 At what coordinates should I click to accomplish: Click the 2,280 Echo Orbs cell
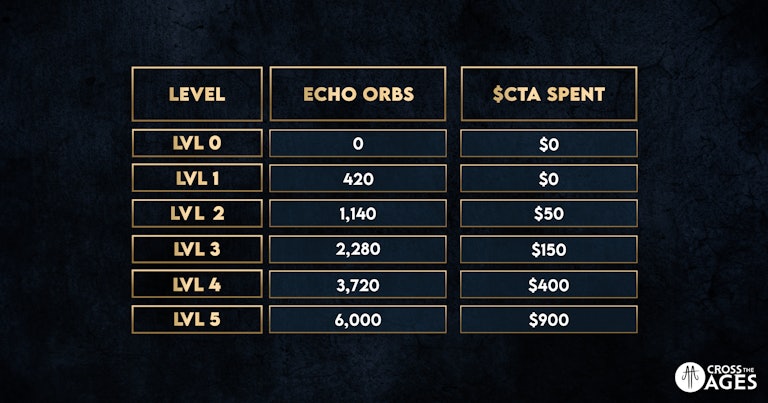tap(358, 249)
